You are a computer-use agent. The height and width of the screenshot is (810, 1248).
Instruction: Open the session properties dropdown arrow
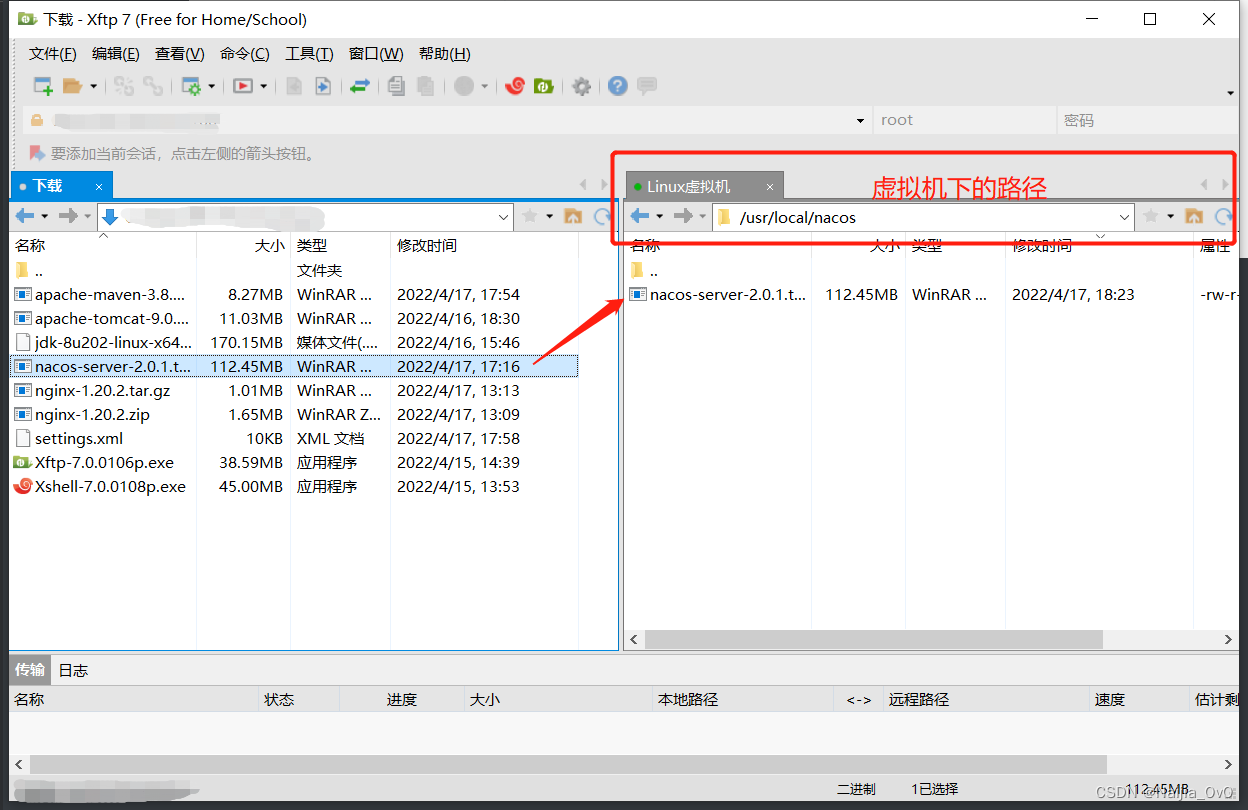click(212, 87)
